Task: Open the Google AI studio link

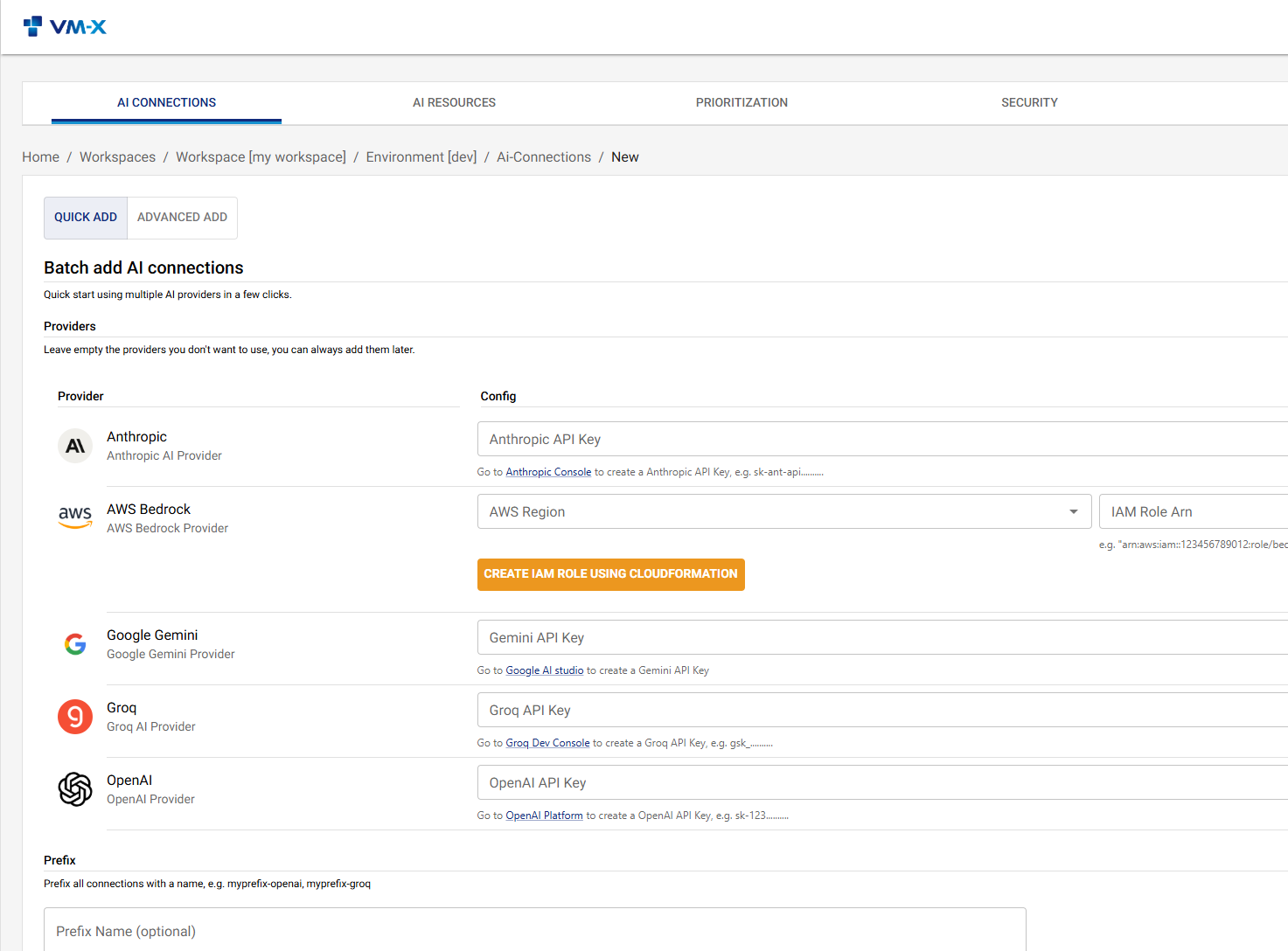Action: (x=544, y=670)
